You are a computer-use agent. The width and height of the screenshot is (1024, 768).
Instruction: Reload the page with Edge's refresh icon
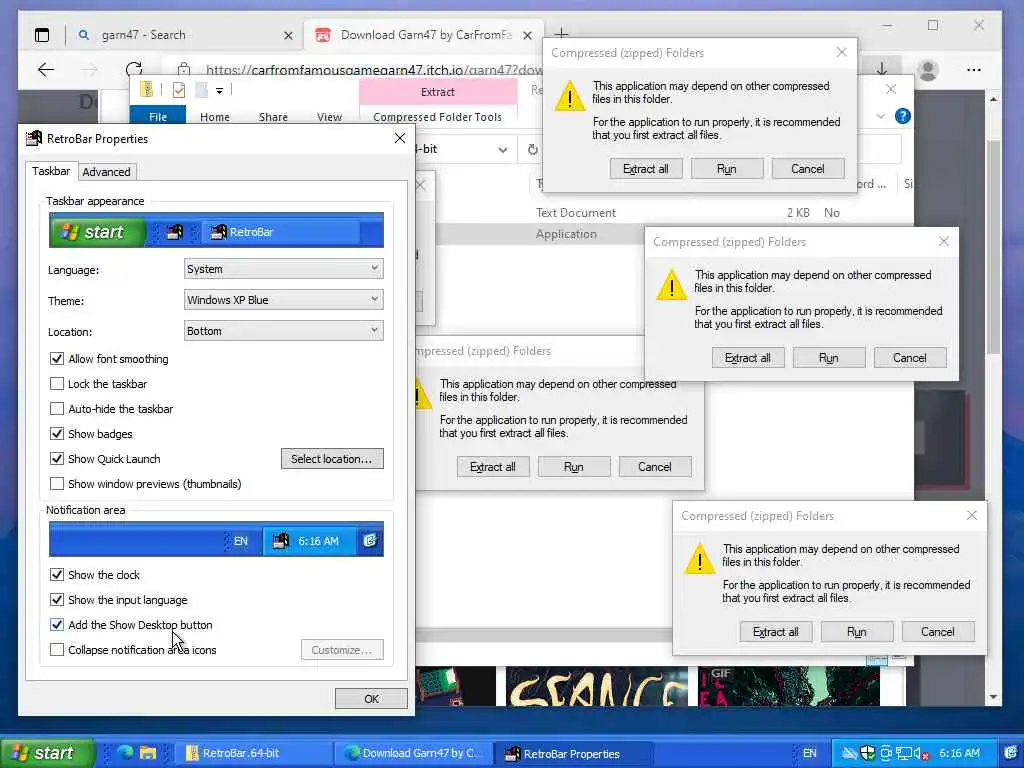134,69
